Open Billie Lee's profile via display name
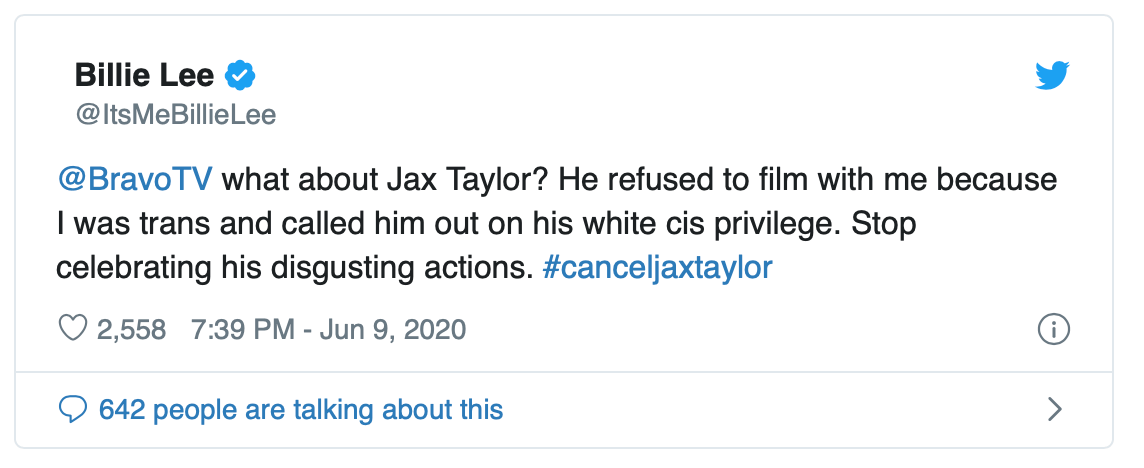1144x468 pixels. [147, 74]
